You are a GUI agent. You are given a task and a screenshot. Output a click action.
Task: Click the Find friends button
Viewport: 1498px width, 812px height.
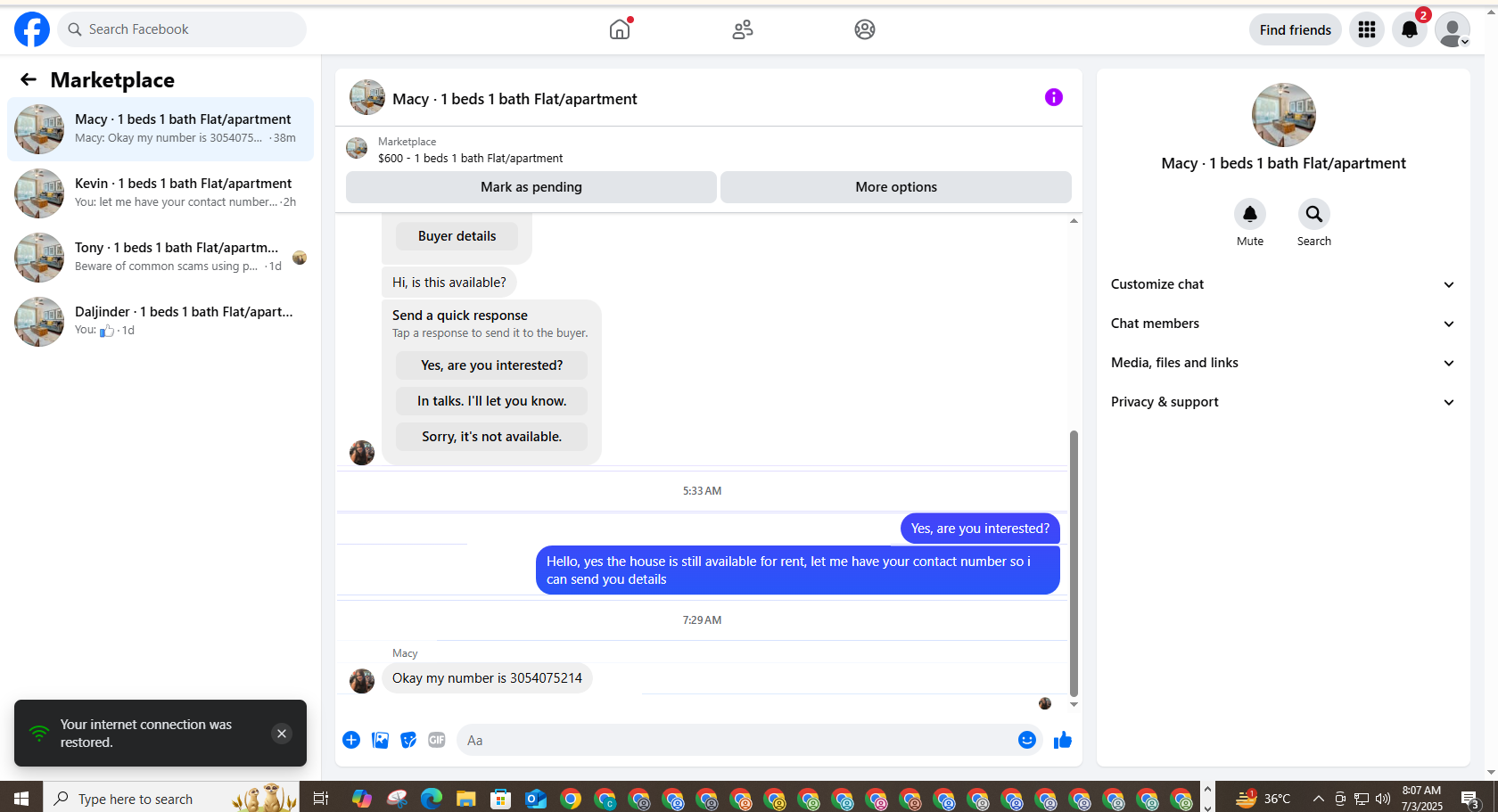coord(1295,29)
